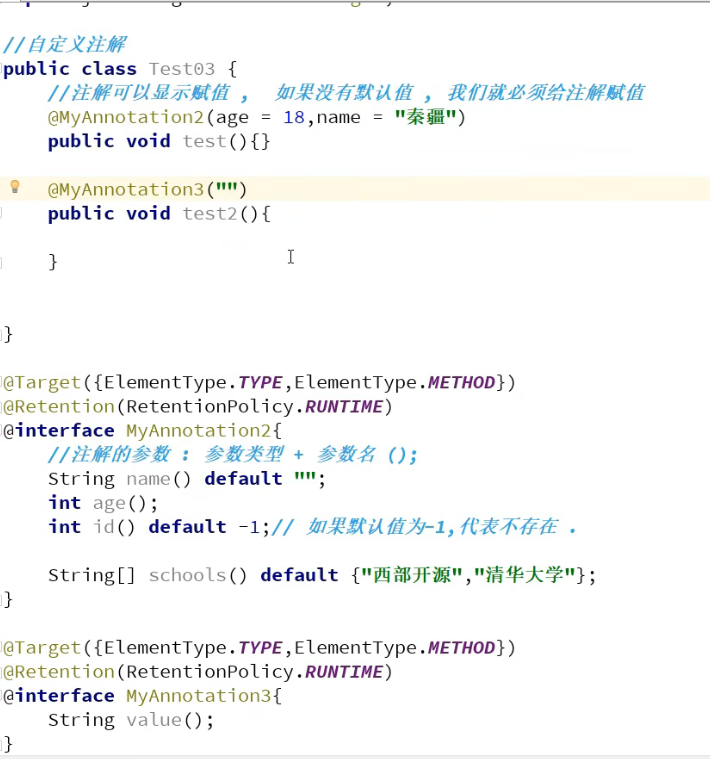Viewport: 710px width, 759px height.
Task: Click the id() method name
Action: coord(104,527)
